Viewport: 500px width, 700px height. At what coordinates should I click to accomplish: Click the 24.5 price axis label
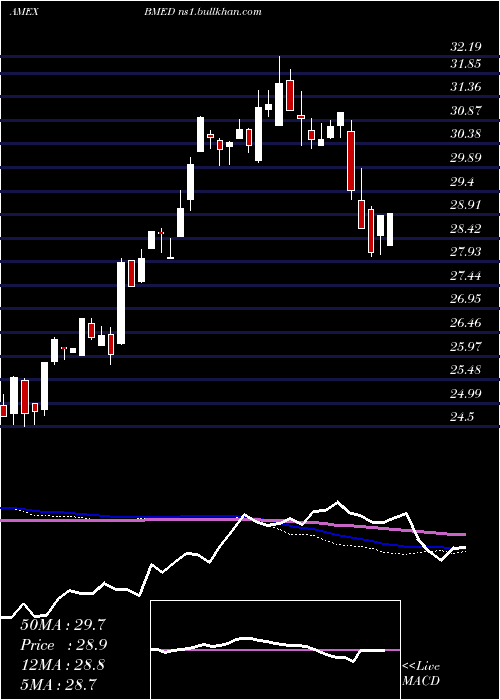tap(462, 417)
